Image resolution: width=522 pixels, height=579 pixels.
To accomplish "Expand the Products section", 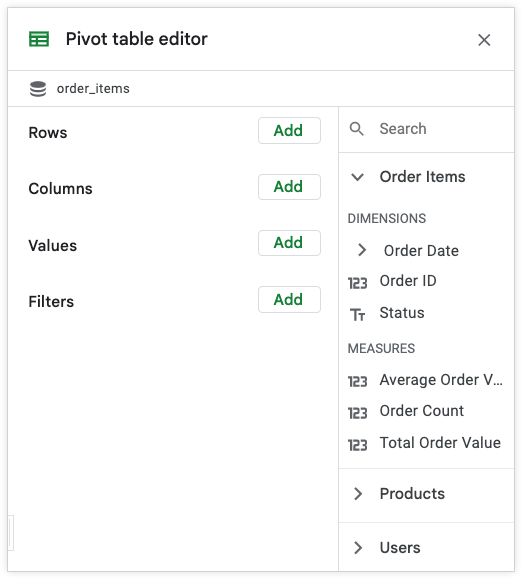I will 358,493.
